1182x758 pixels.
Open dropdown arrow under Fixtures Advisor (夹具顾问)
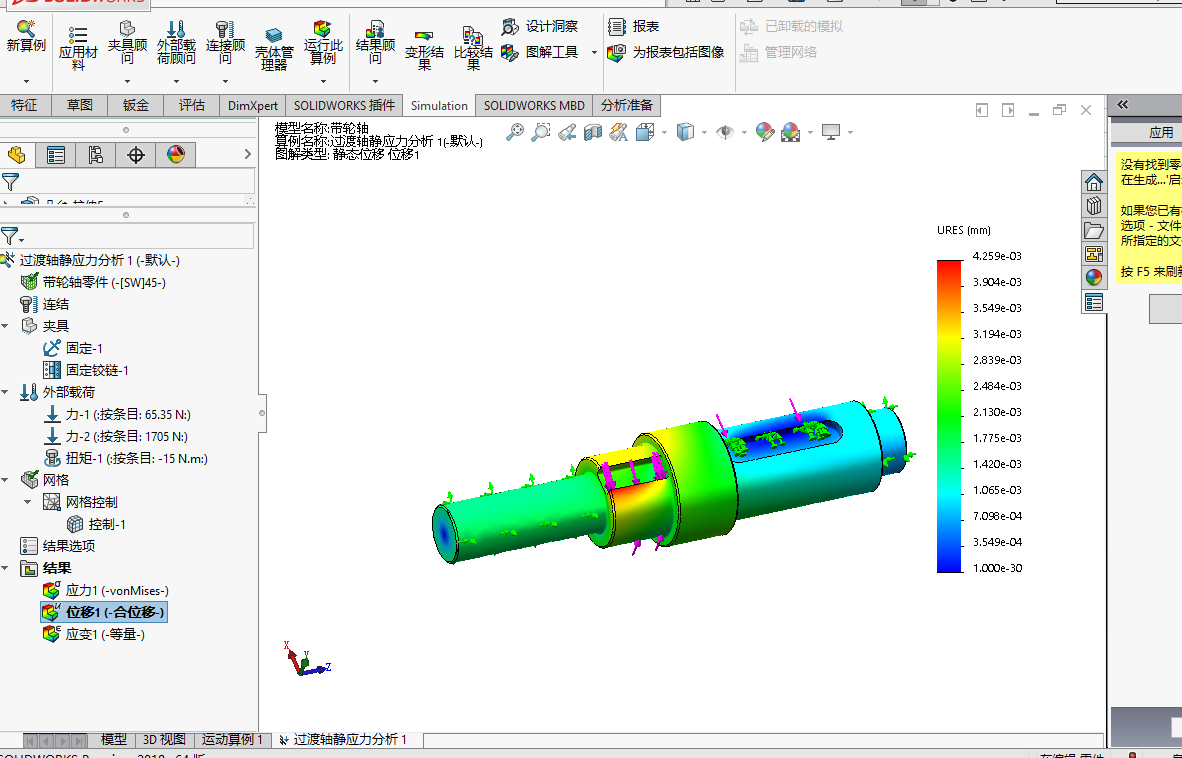pyautogui.click(x=127, y=81)
